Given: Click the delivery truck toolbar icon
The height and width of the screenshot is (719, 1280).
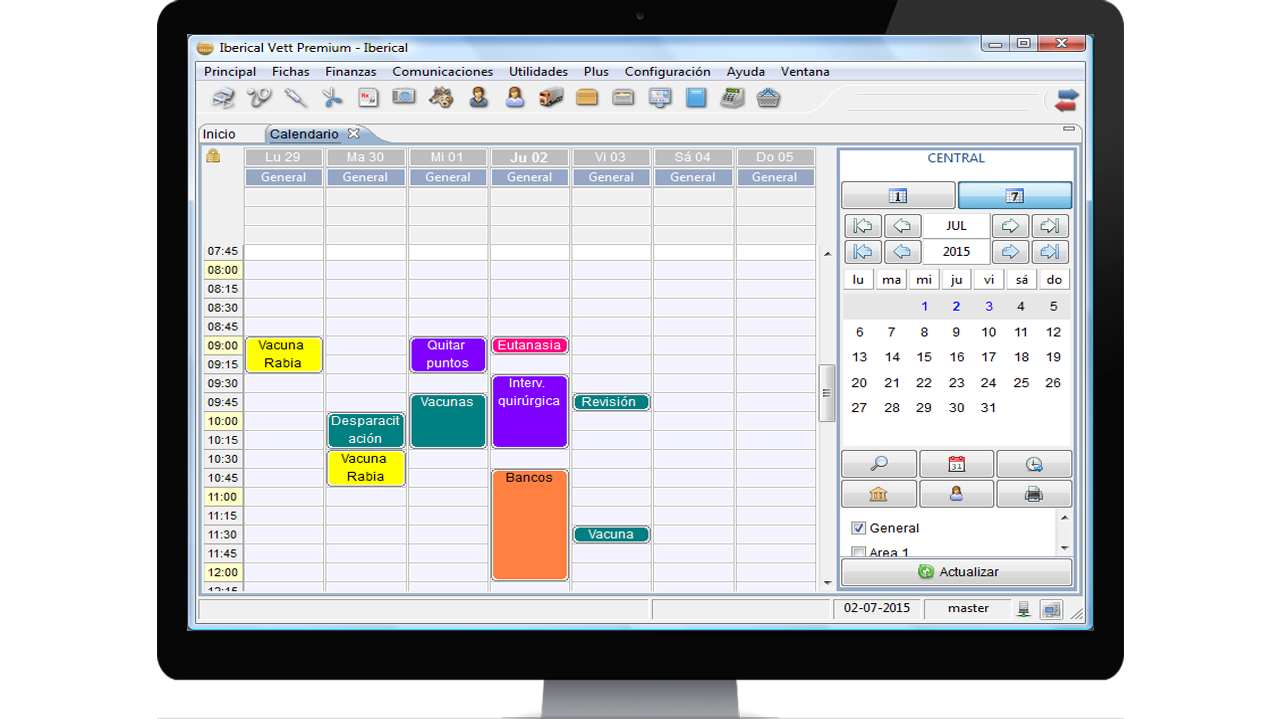Looking at the screenshot, I should [551, 98].
